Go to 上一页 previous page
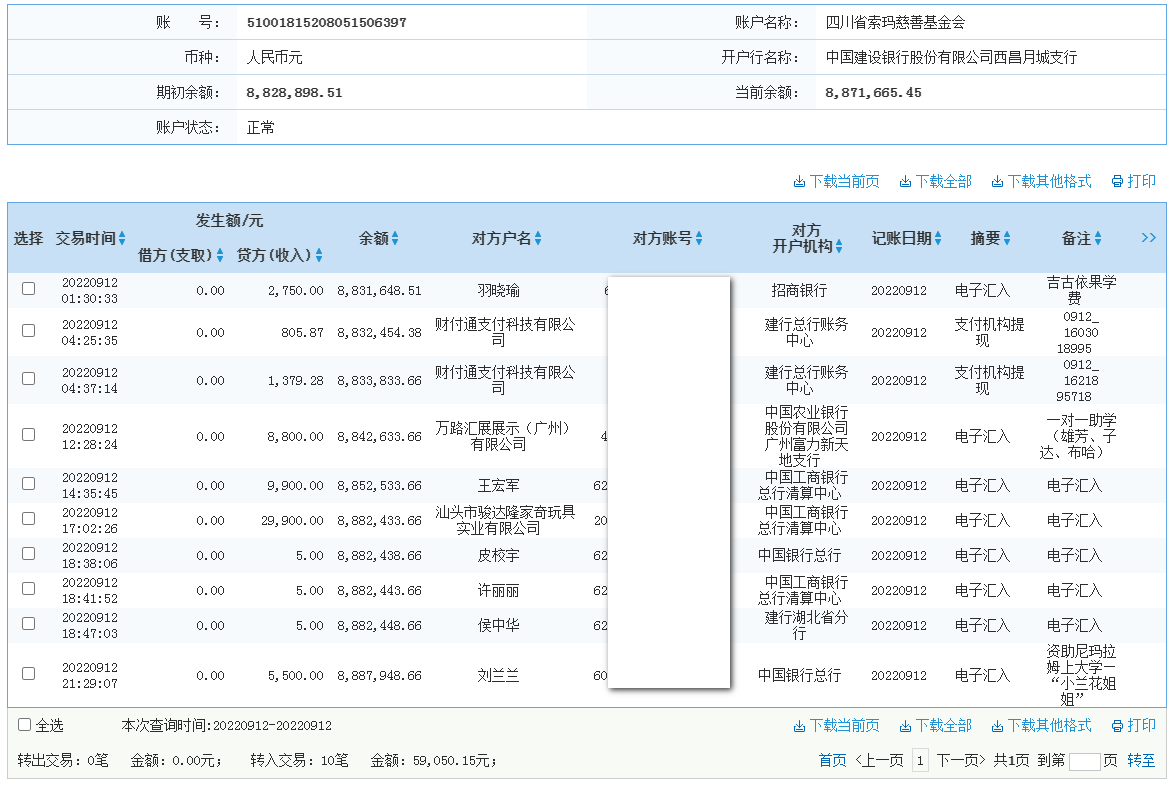The width and height of the screenshot is (1171, 785). point(880,760)
